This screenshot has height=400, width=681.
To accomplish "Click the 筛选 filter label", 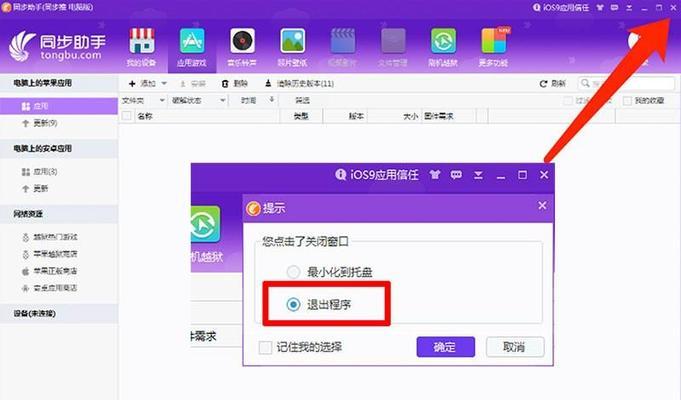I will [x=302, y=100].
